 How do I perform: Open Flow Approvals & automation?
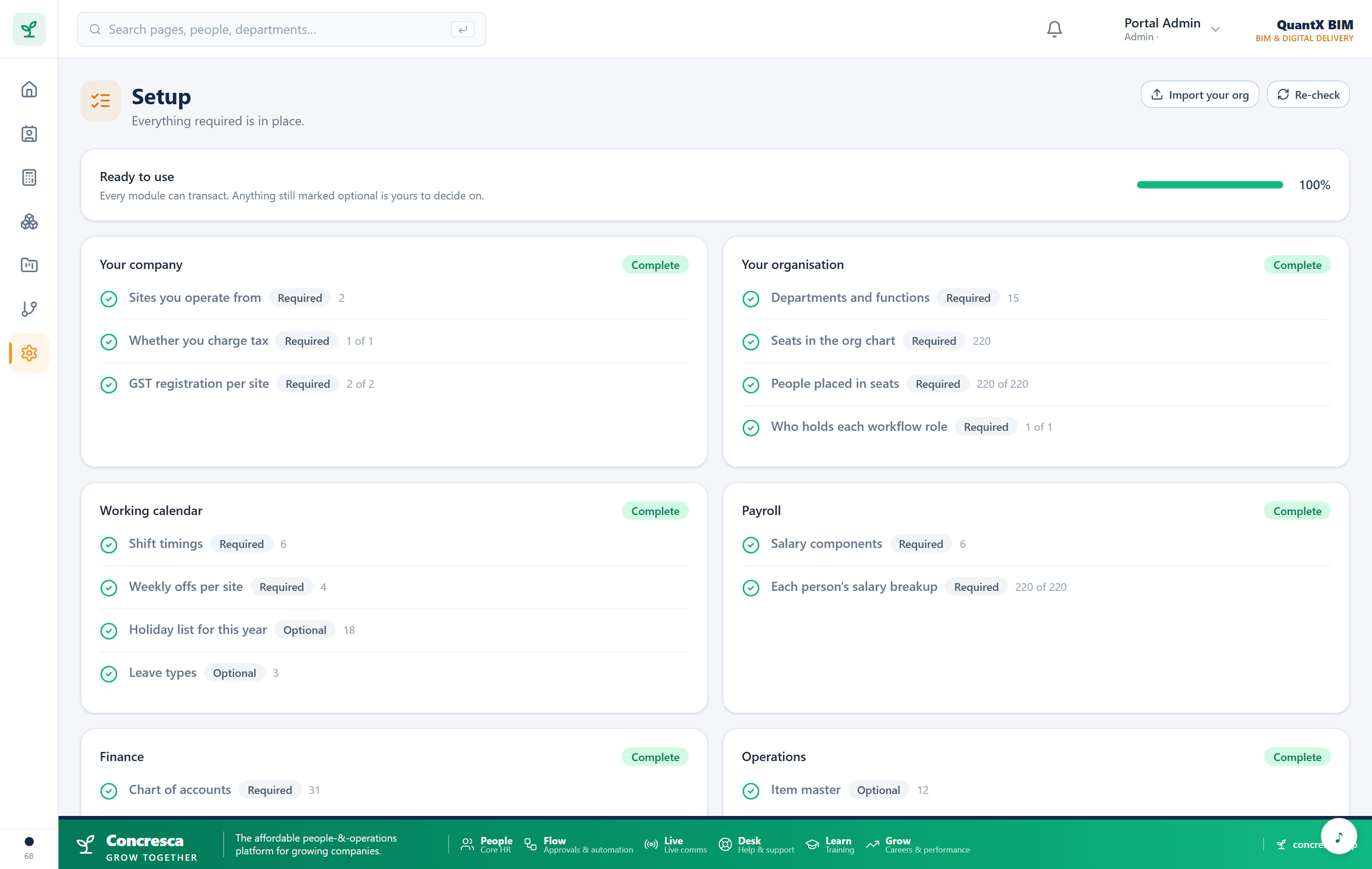(x=579, y=844)
